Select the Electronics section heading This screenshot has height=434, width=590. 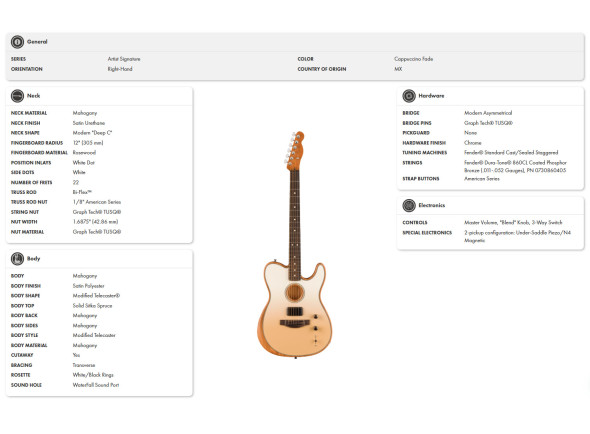point(432,206)
